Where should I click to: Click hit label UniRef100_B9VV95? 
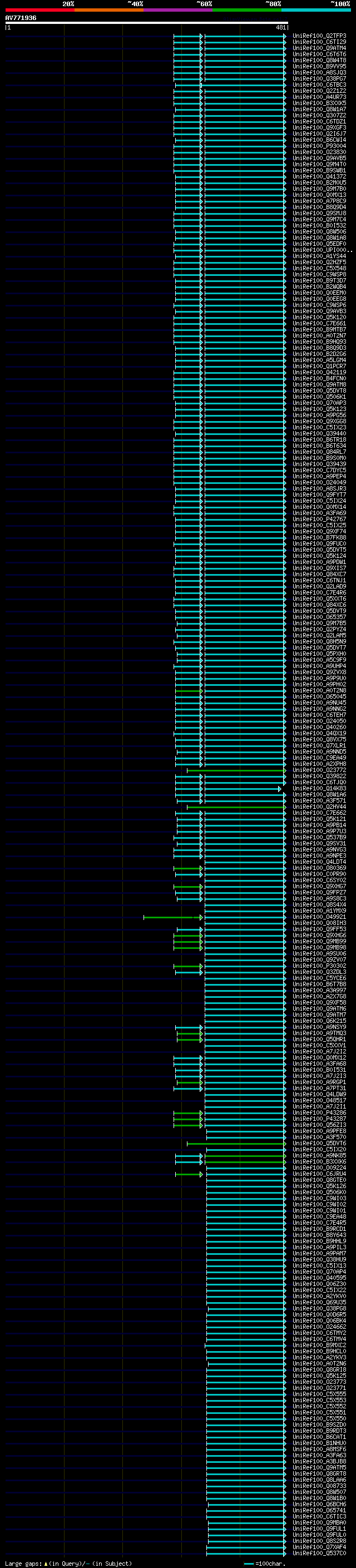pos(319,66)
